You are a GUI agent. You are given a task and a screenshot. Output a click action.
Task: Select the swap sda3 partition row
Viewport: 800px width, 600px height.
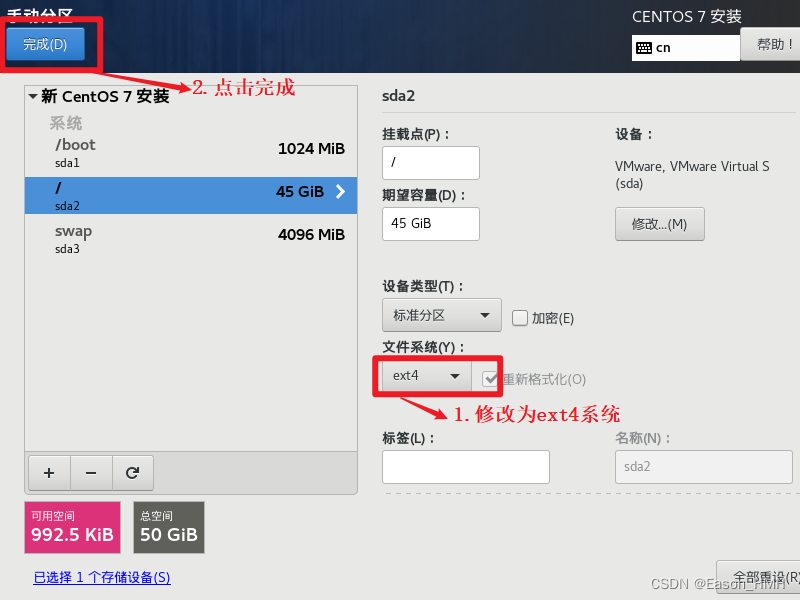(191, 239)
